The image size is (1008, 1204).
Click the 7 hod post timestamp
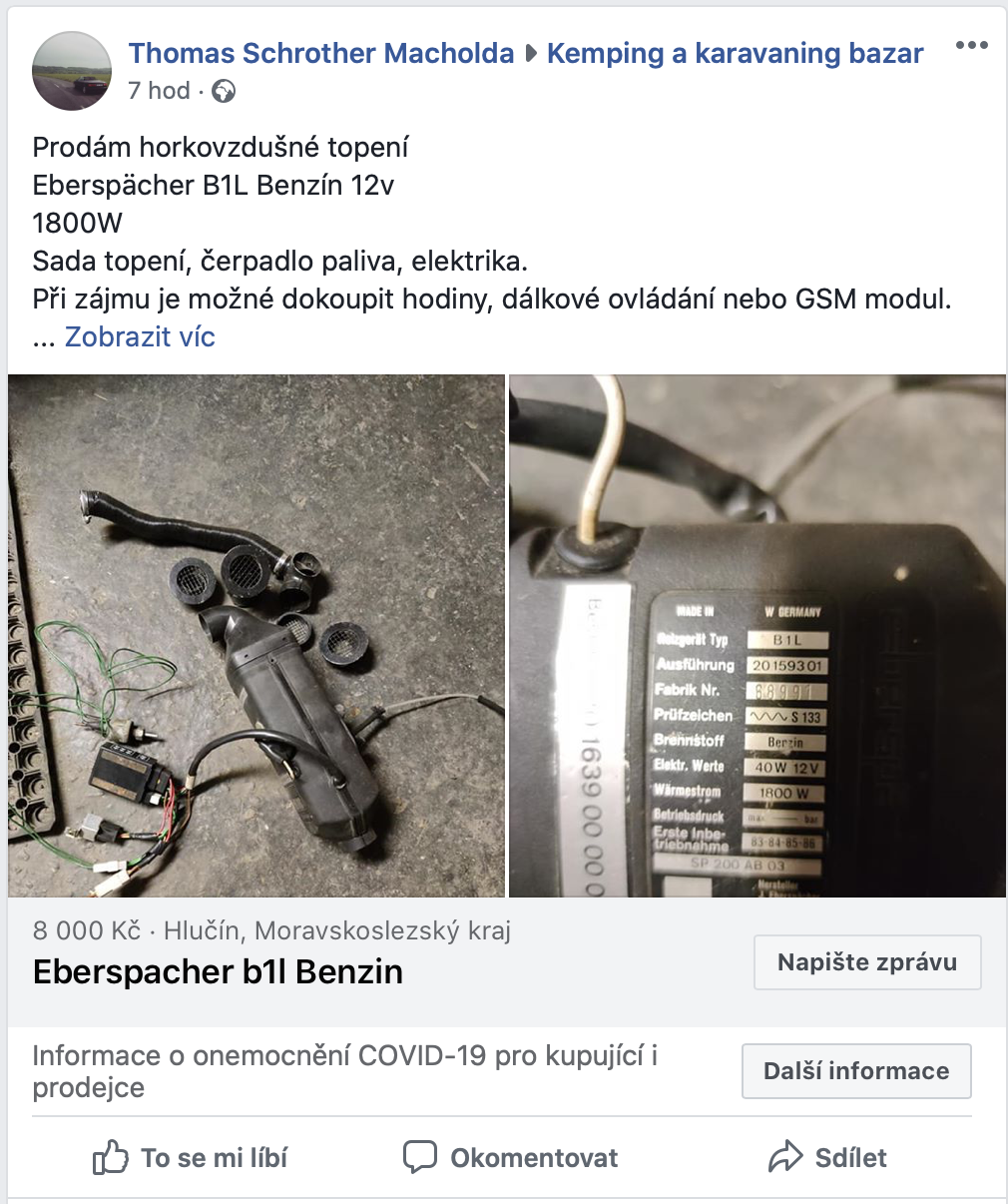(x=159, y=91)
